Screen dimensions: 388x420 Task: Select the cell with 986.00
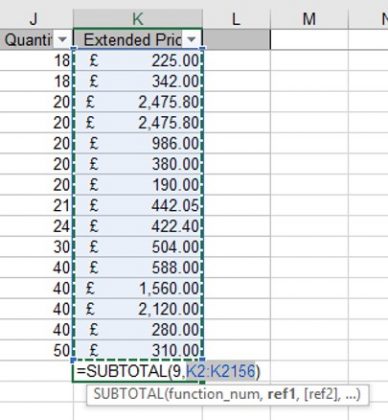tap(138, 143)
